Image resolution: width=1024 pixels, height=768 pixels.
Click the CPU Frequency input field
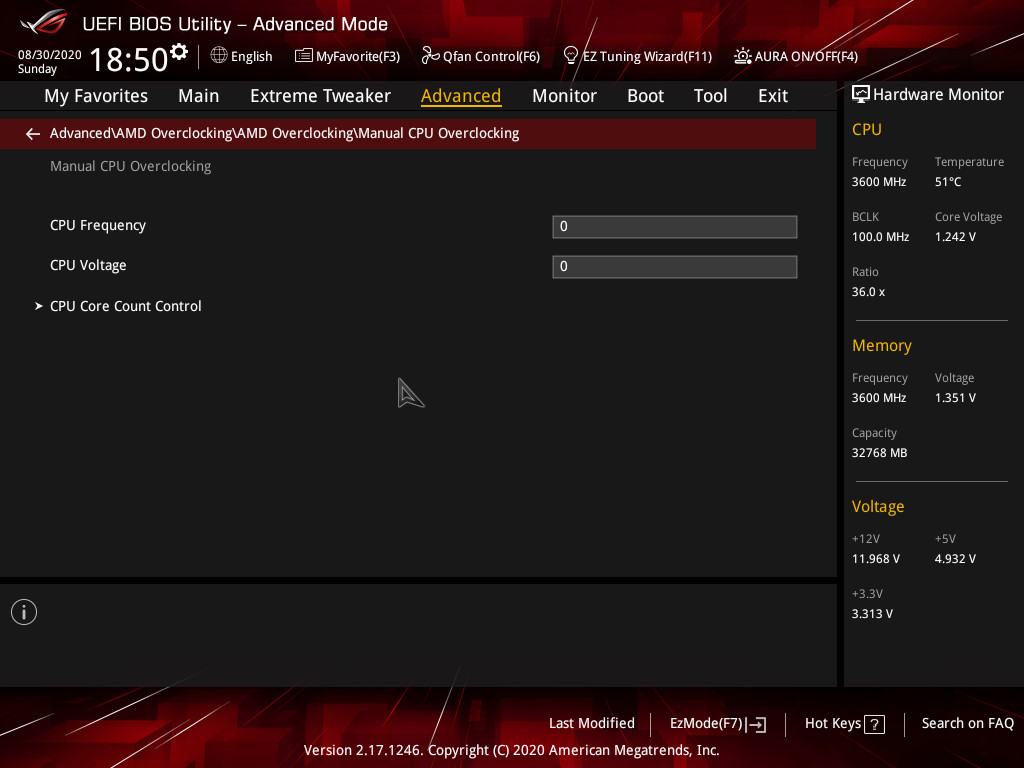click(675, 227)
